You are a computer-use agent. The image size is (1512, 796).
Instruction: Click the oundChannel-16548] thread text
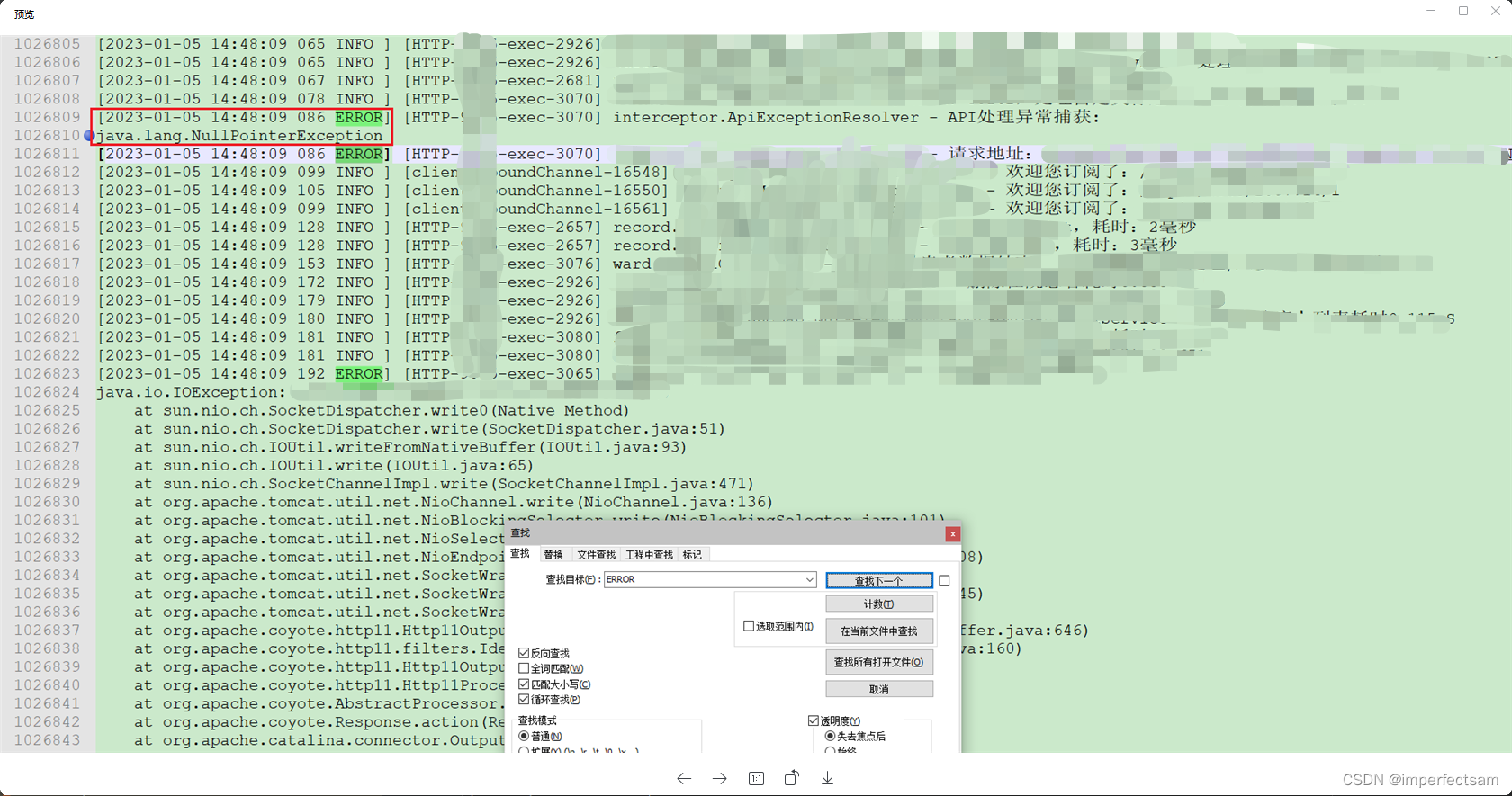[x=583, y=173]
